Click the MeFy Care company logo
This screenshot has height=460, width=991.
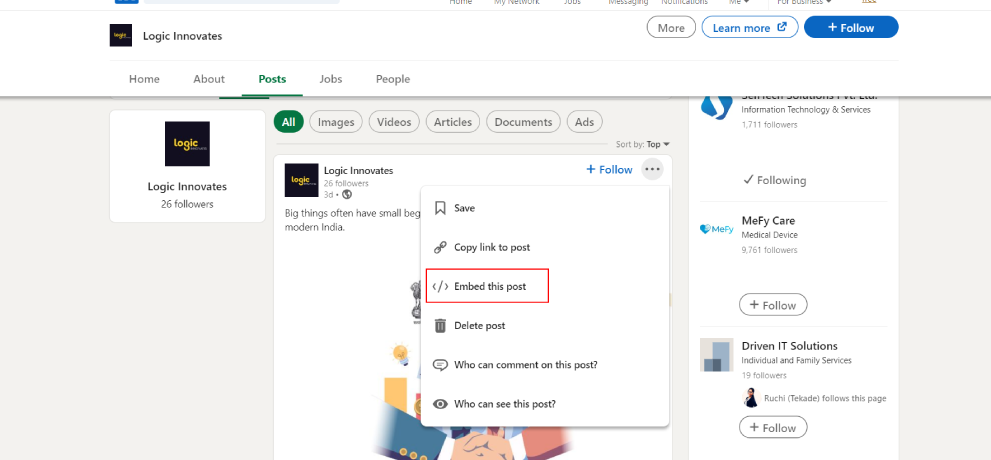(717, 229)
